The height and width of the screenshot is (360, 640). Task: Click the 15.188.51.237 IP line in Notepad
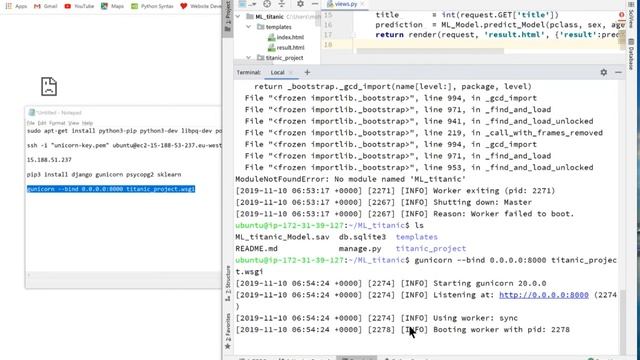(x=49, y=160)
